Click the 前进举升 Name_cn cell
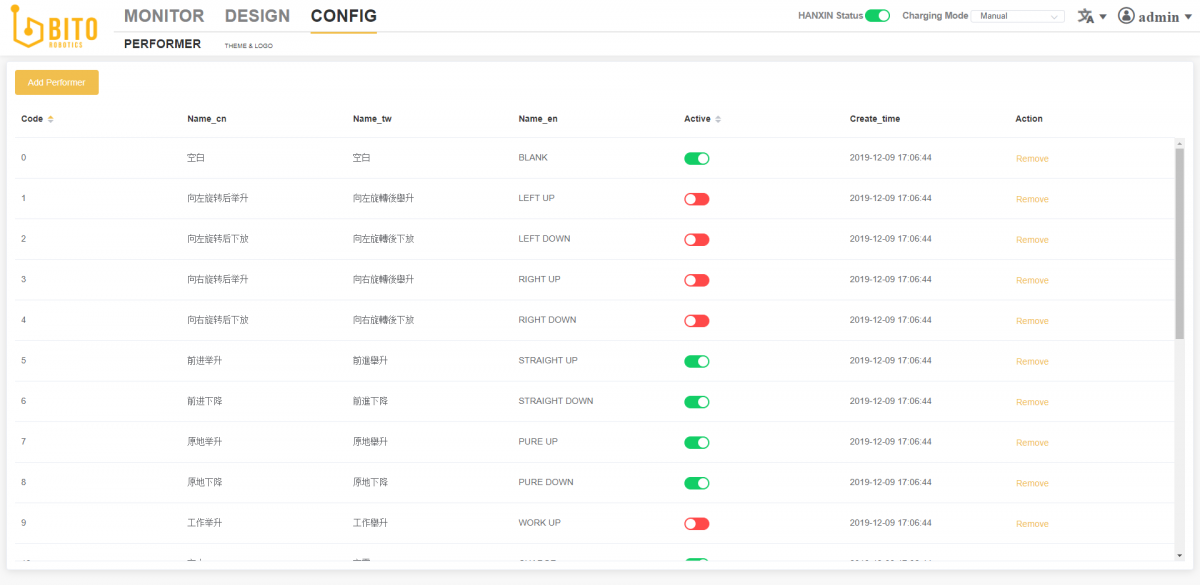1200x585 pixels. (204, 360)
